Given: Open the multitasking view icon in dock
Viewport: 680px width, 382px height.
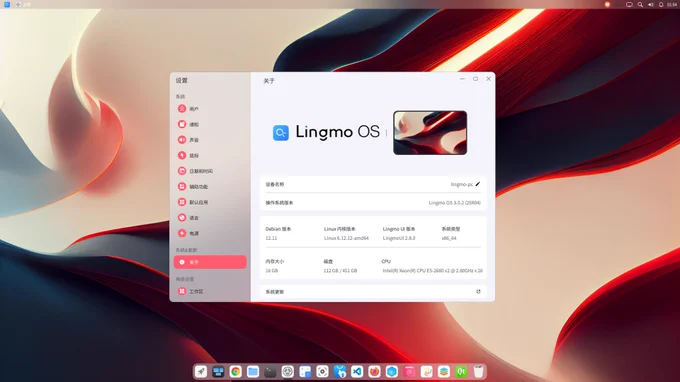Looking at the screenshot, I should pos(218,372).
